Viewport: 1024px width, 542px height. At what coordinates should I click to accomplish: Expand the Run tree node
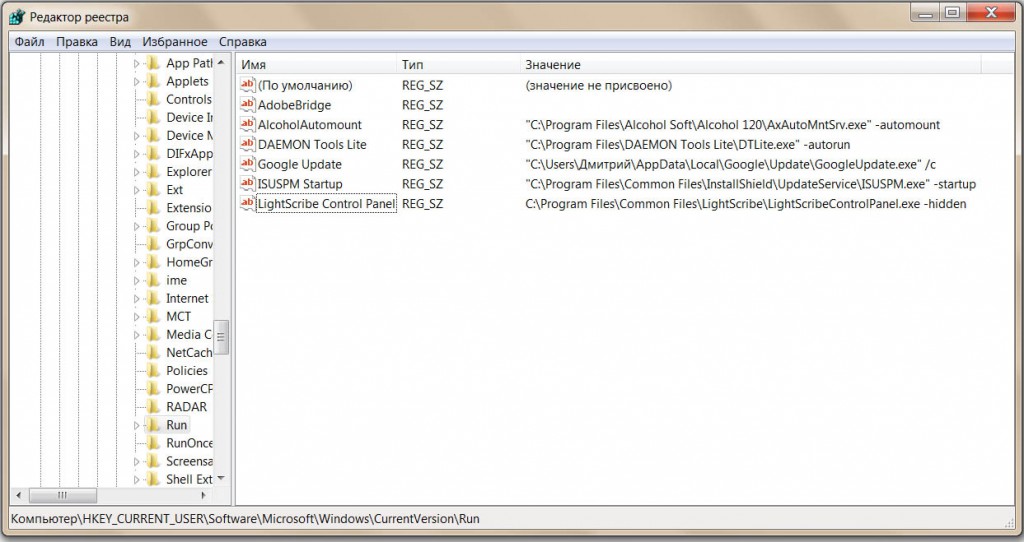point(136,426)
